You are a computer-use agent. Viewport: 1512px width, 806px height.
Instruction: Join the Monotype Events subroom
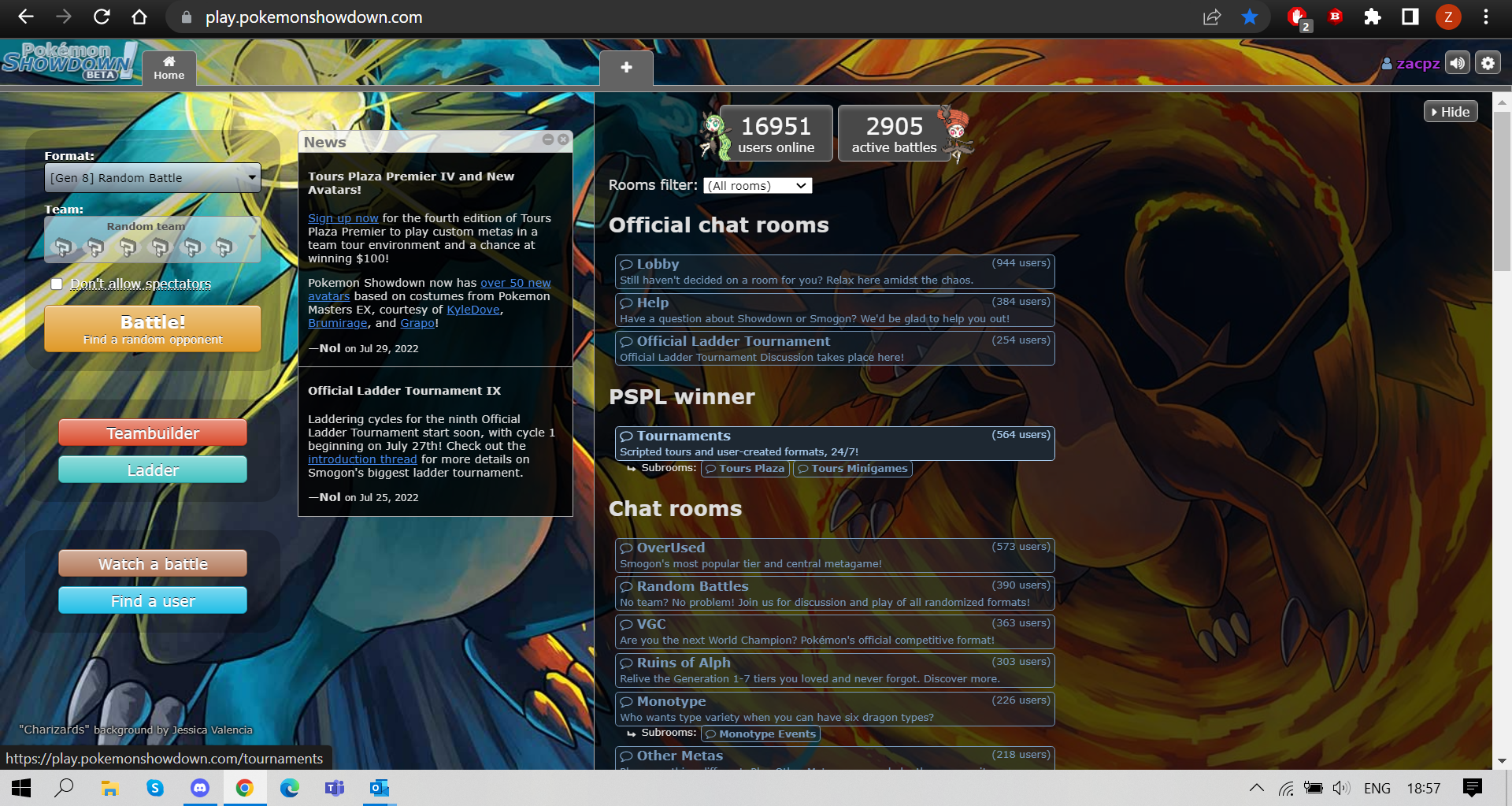point(761,734)
